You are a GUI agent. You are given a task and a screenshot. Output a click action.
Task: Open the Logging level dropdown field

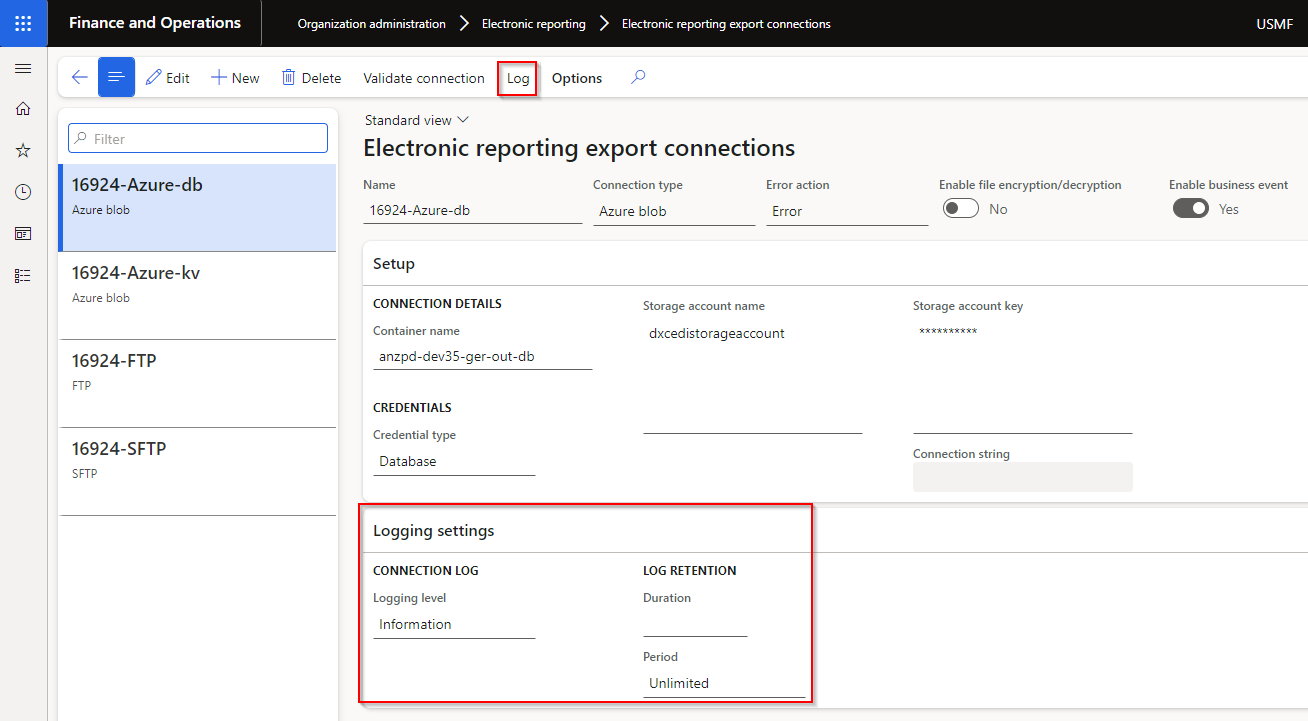tap(453, 625)
